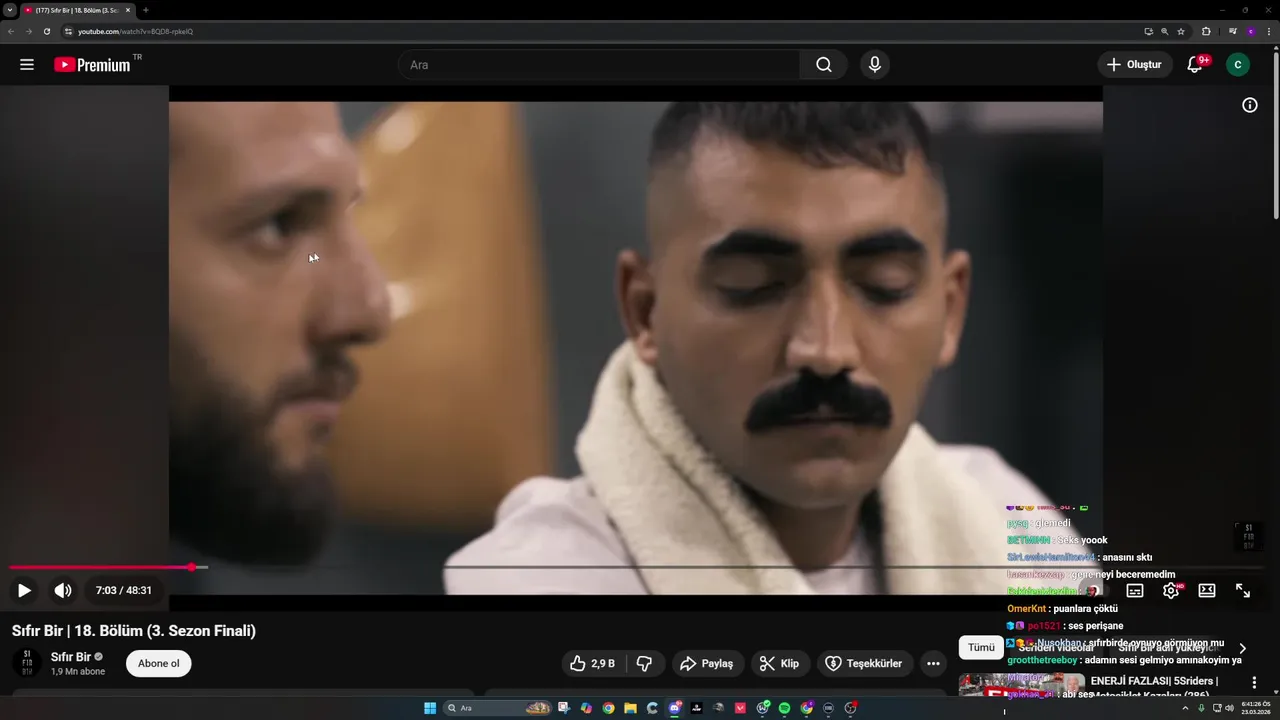Open the notifications bell

(1194, 65)
